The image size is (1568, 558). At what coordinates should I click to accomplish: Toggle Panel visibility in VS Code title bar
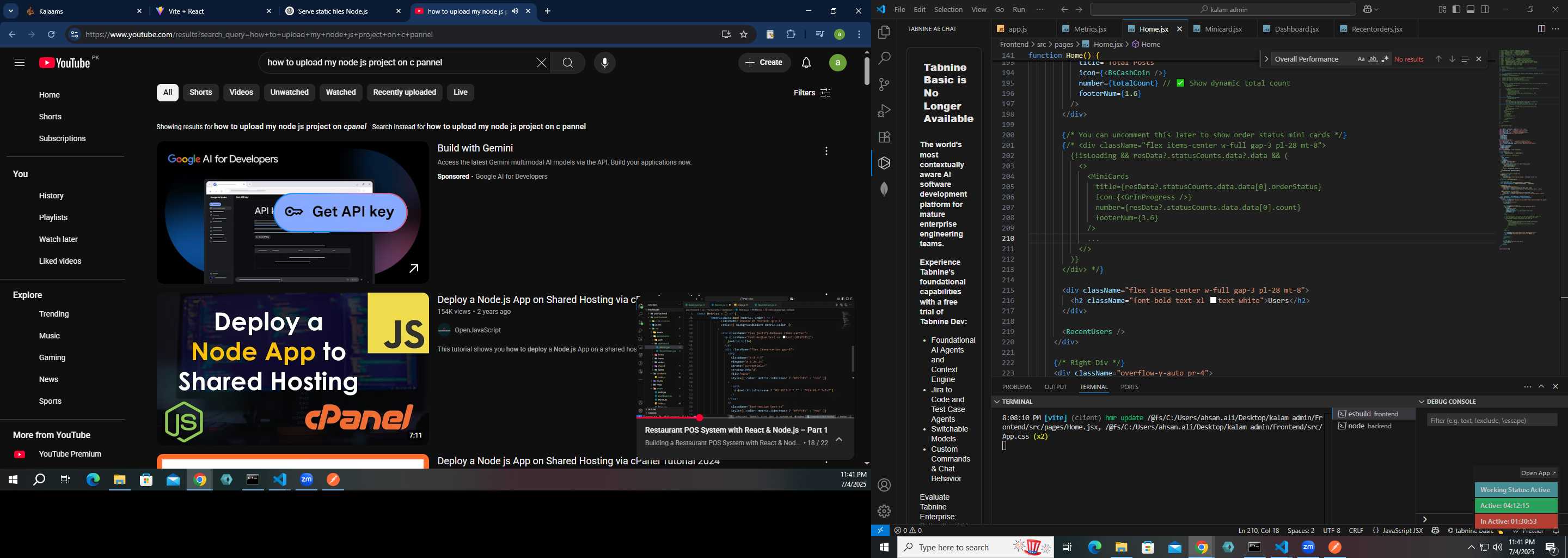coord(1471,10)
